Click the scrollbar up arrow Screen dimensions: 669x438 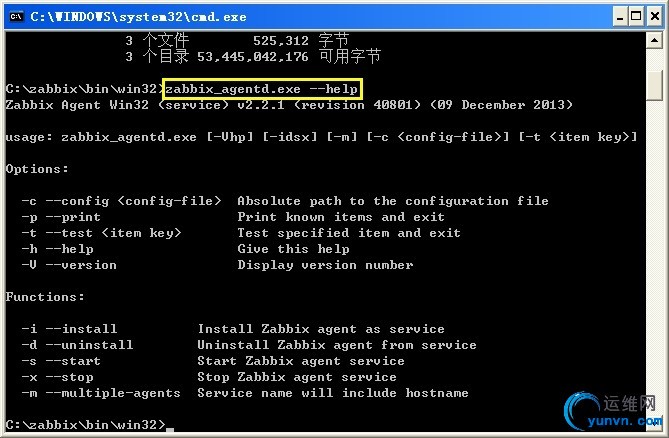tap(654, 42)
